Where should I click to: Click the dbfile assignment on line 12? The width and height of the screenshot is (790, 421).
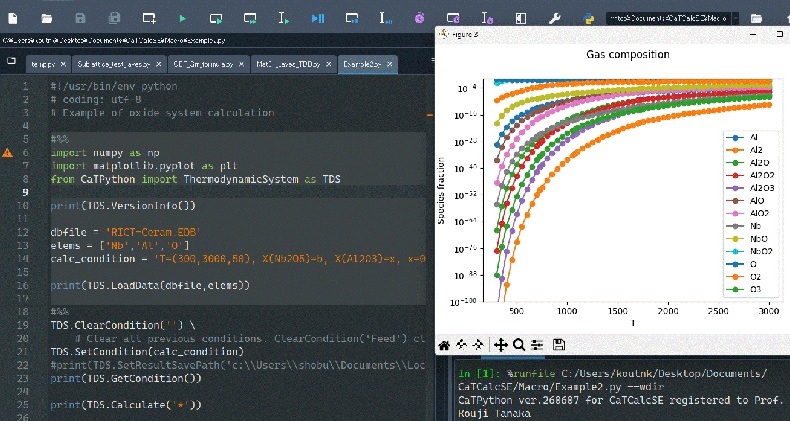point(125,232)
